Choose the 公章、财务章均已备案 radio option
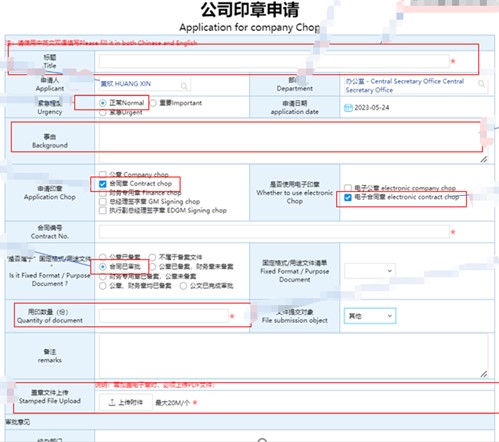The width and height of the screenshot is (499, 442). click(x=103, y=286)
